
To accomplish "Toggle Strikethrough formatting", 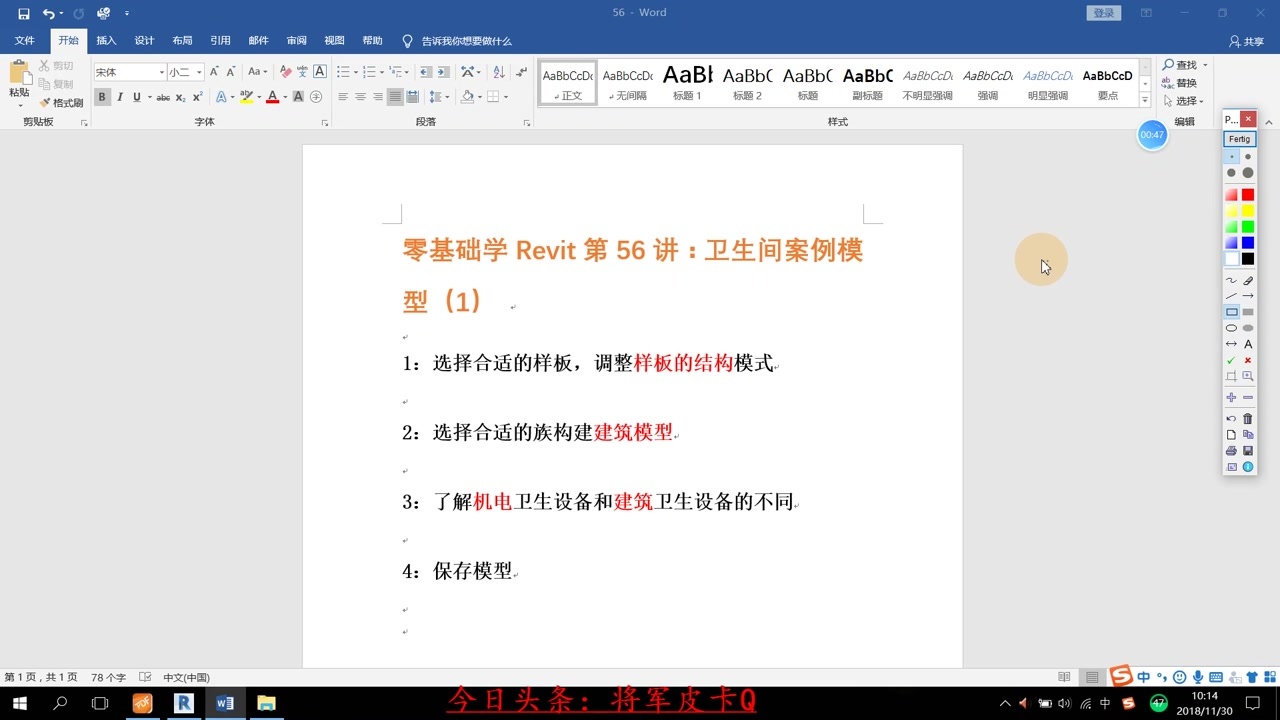I will pos(163,97).
